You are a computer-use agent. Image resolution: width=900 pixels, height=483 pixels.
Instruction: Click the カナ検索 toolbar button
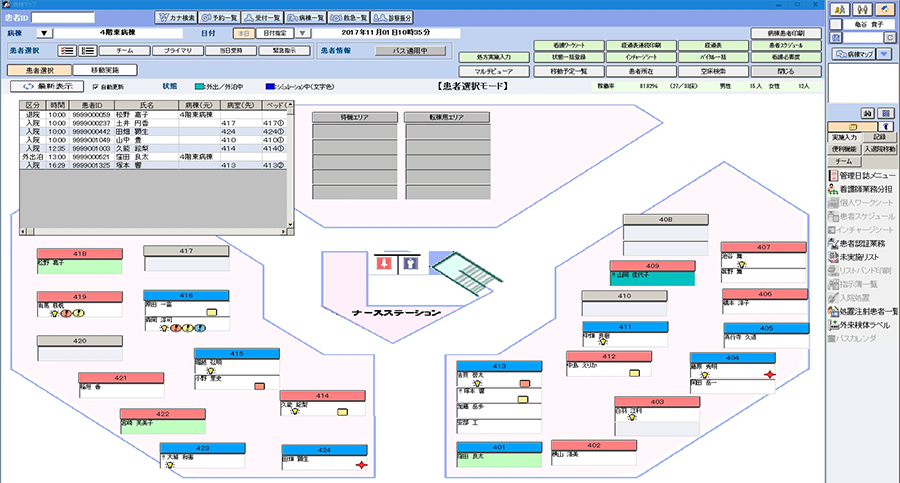(175, 17)
